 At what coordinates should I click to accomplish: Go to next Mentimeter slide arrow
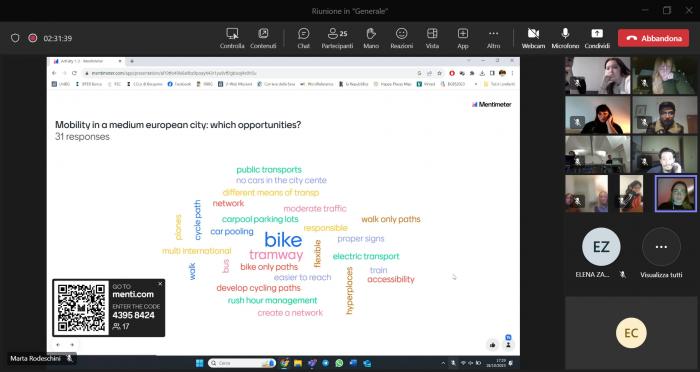(x=72, y=344)
